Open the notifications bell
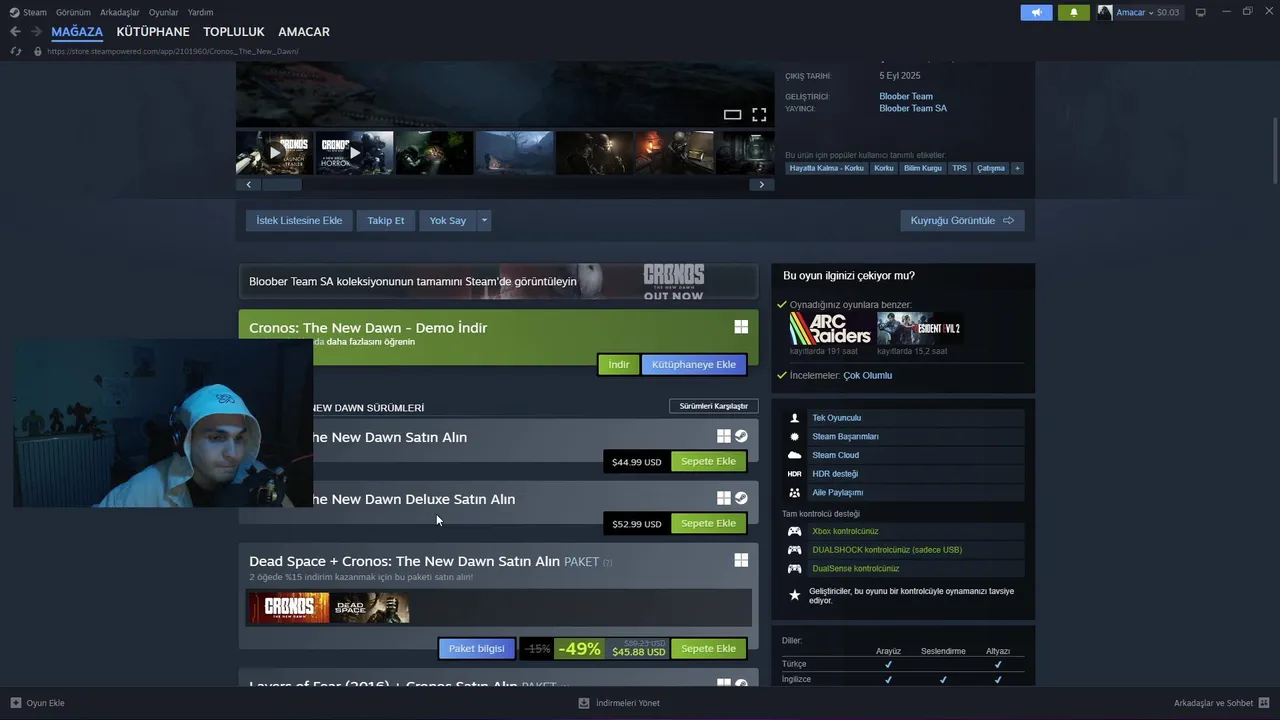The height and width of the screenshot is (720, 1280). [x=1074, y=12]
